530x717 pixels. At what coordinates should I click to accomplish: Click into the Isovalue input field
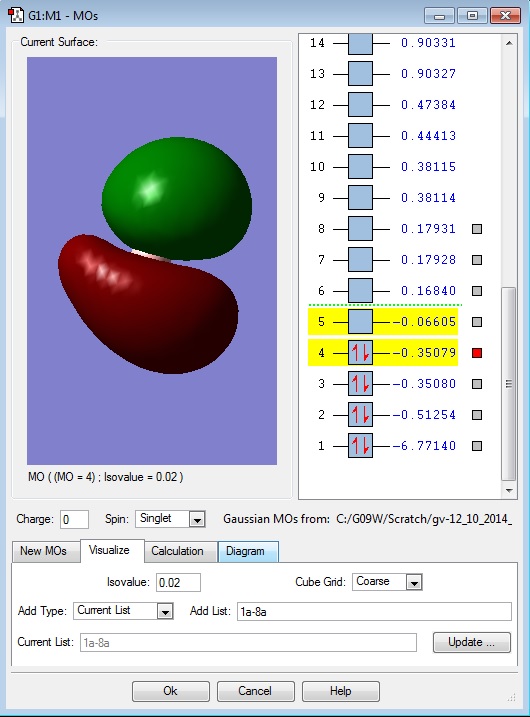point(178,583)
